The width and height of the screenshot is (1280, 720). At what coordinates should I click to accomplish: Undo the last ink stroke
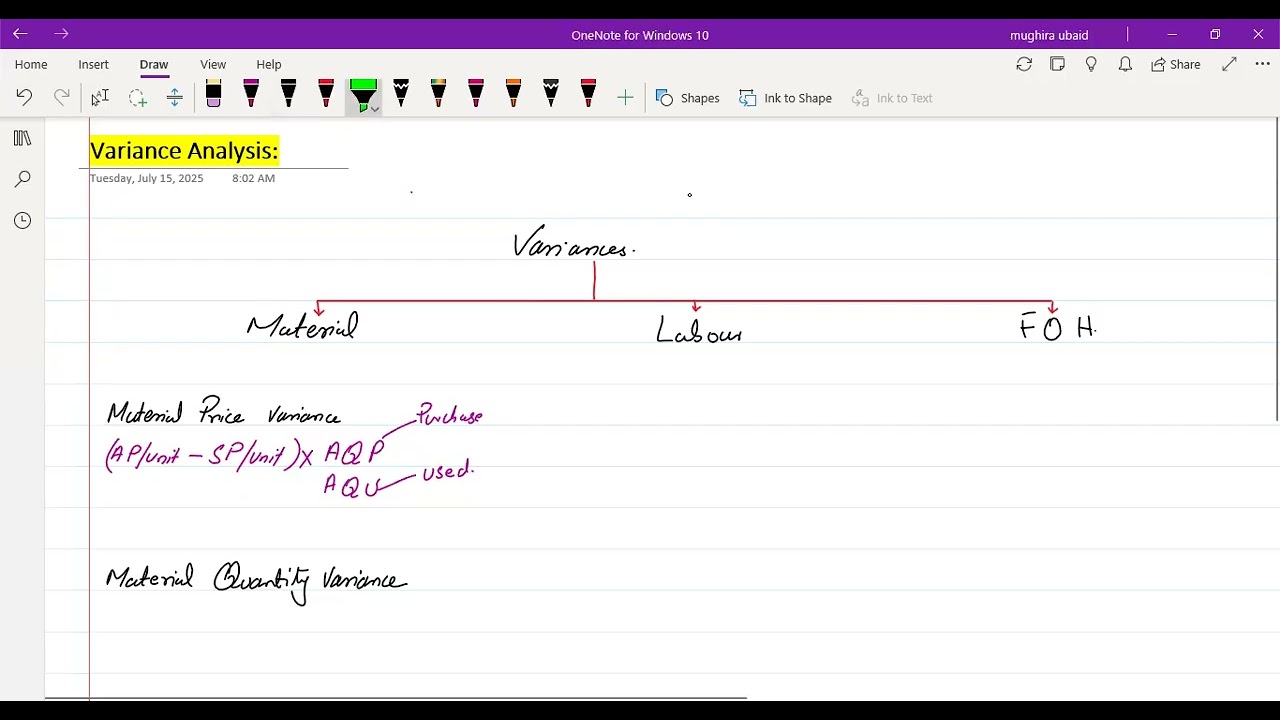pyautogui.click(x=24, y=97)
